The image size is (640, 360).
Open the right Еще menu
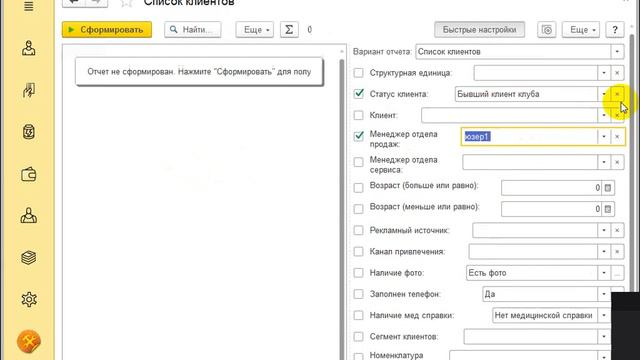pyautogui.click(x=581, y=30)
